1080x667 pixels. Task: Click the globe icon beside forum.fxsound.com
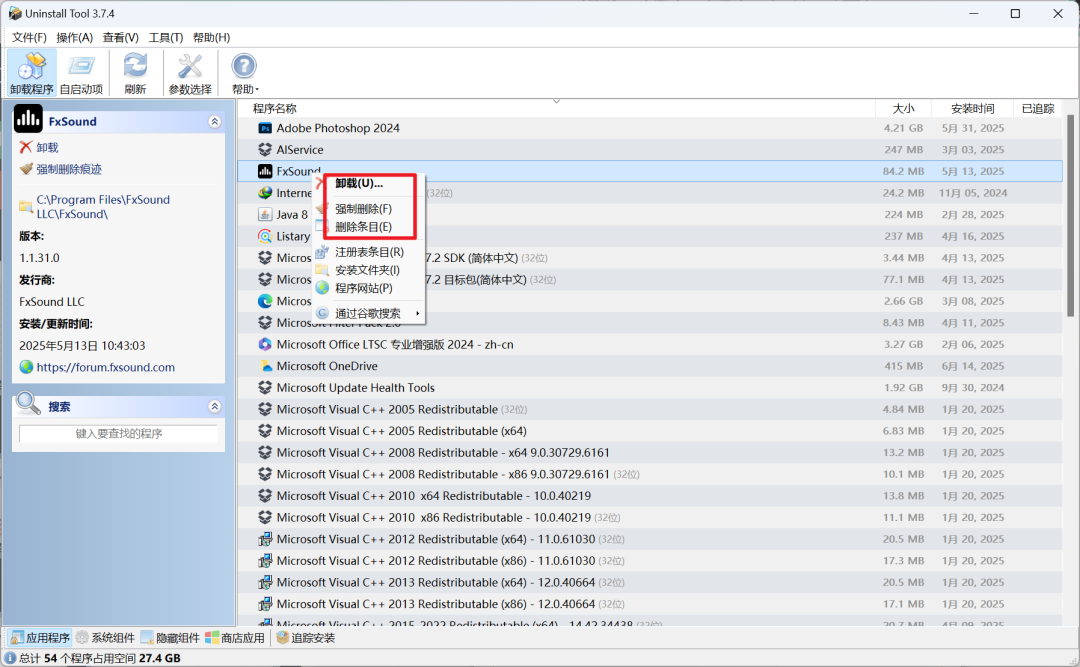(26, 367)
